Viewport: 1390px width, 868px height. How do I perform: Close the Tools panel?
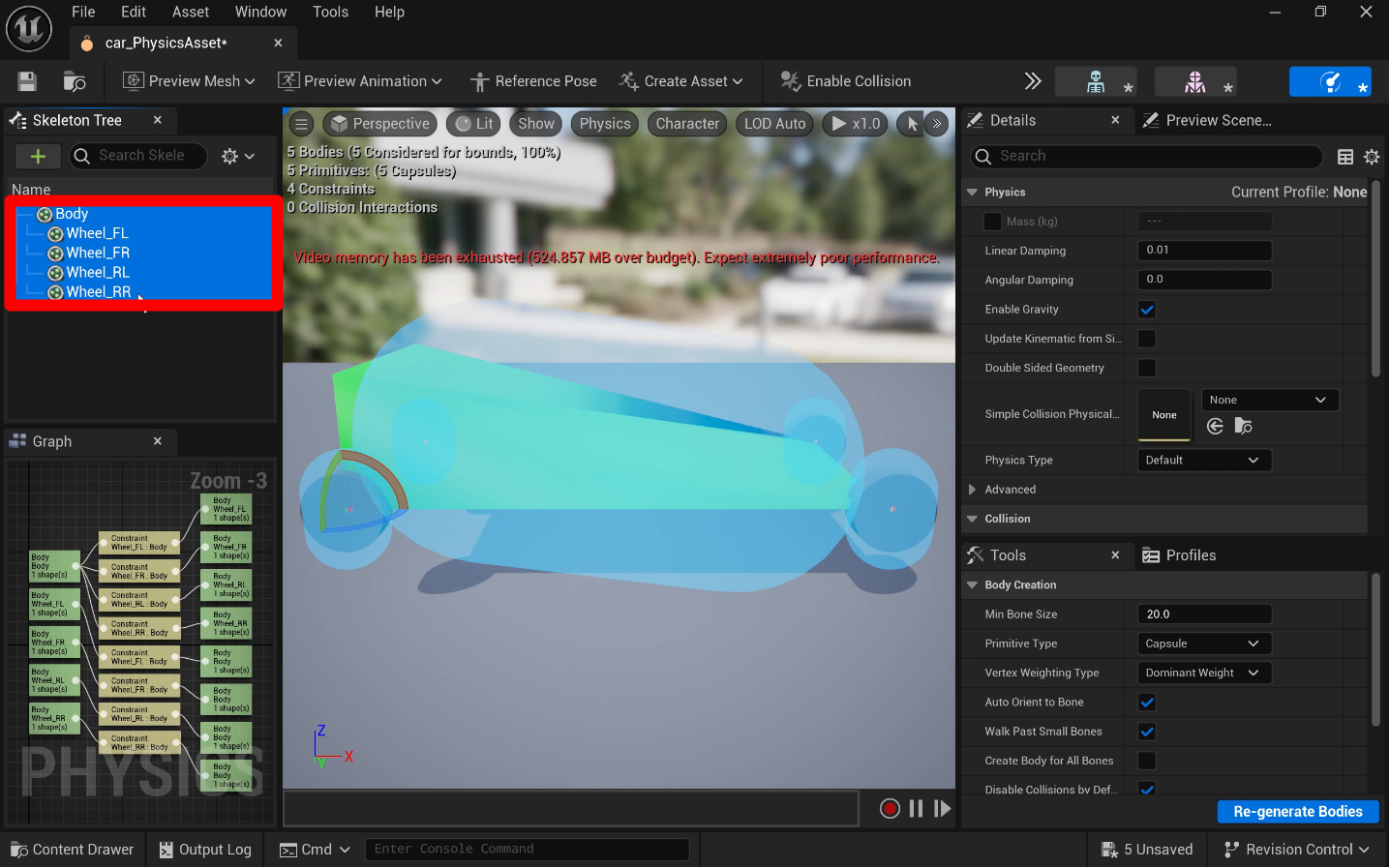(1115, 555)
